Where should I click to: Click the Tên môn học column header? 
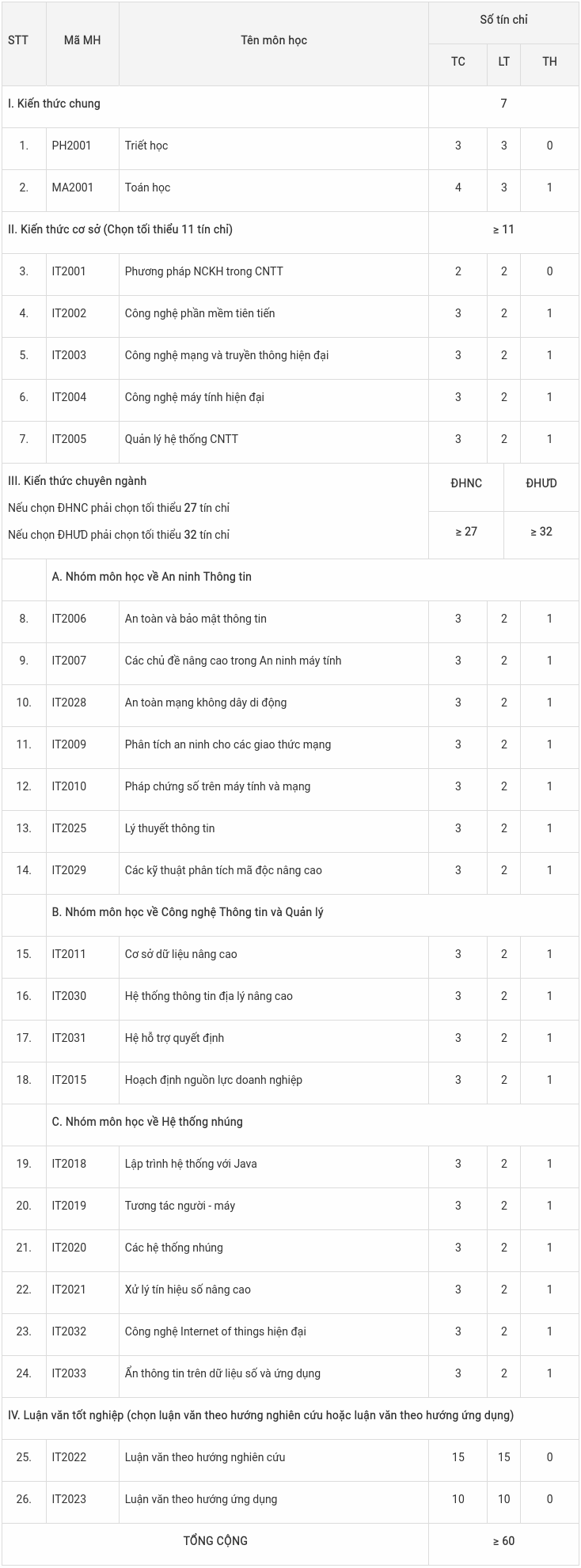[274, 40]
